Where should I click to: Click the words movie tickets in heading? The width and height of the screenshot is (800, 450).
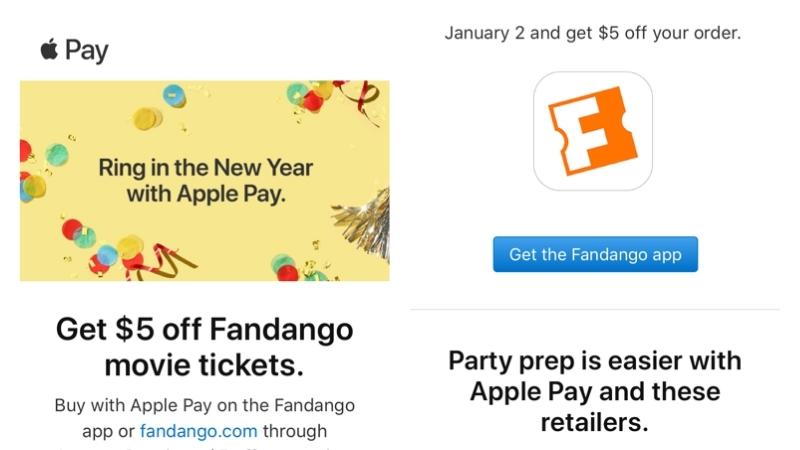click(204, 365)
